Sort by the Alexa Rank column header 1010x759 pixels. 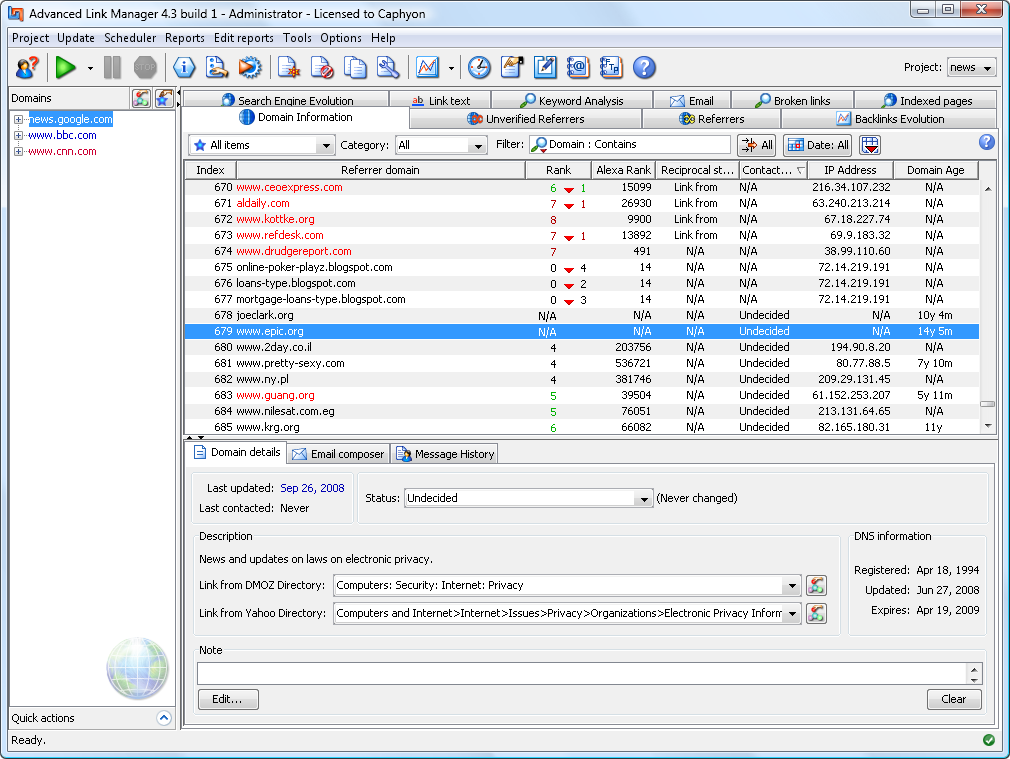(x=623, y=170)
